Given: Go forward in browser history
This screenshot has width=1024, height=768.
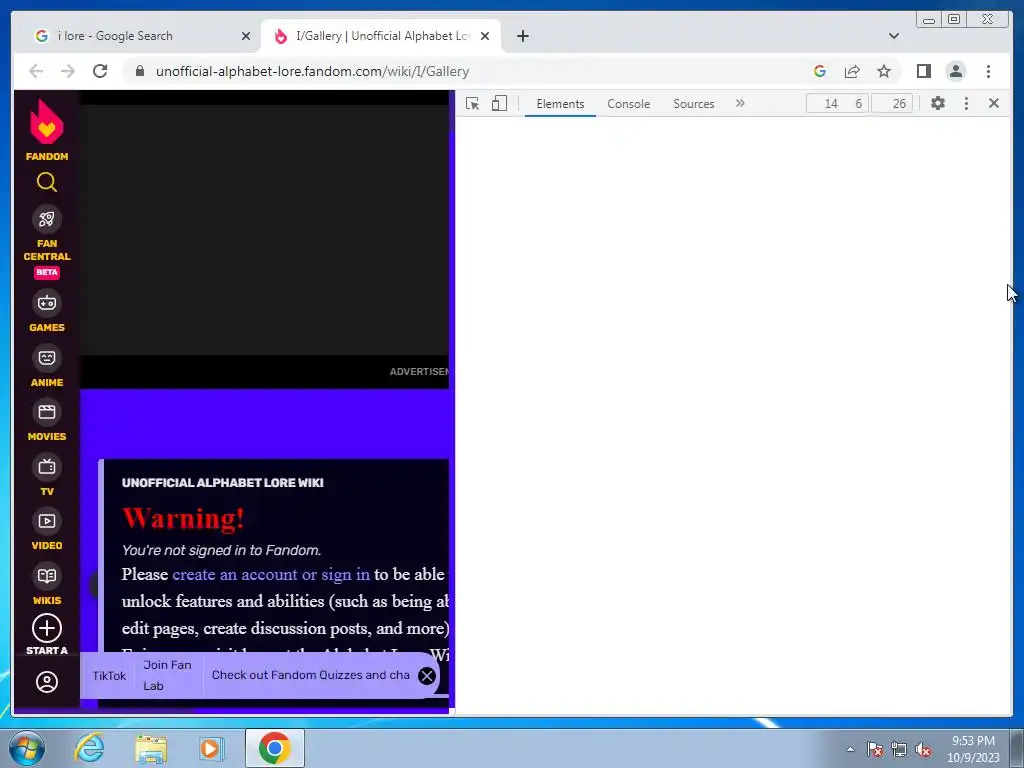Looking at the screenshot, I should click(68, 71).
